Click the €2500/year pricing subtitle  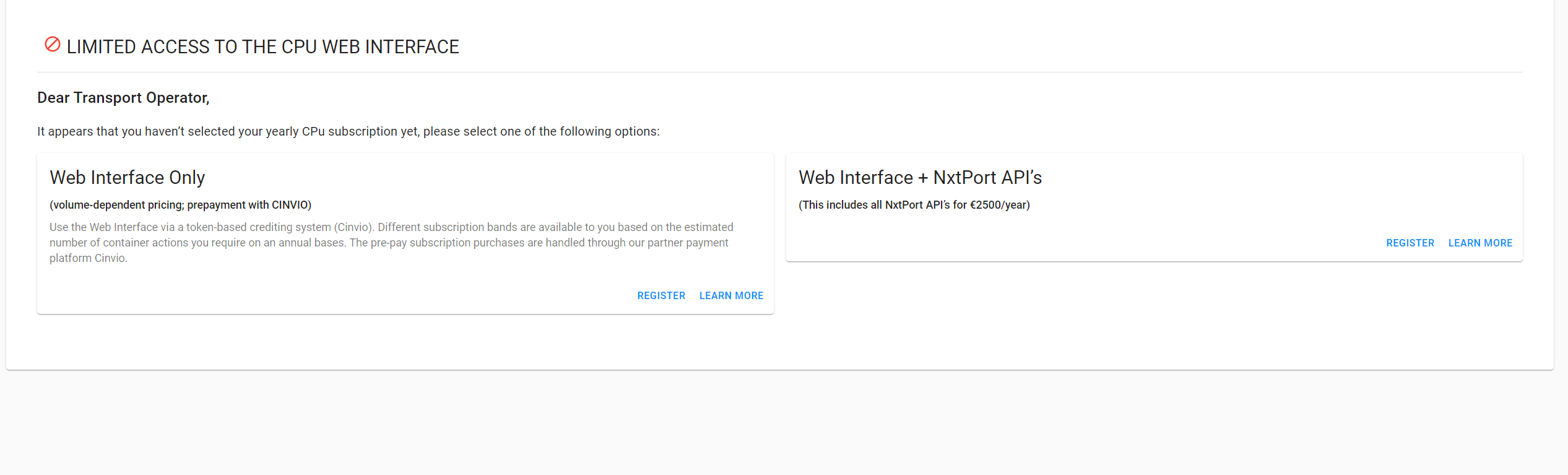pos(914,205)
